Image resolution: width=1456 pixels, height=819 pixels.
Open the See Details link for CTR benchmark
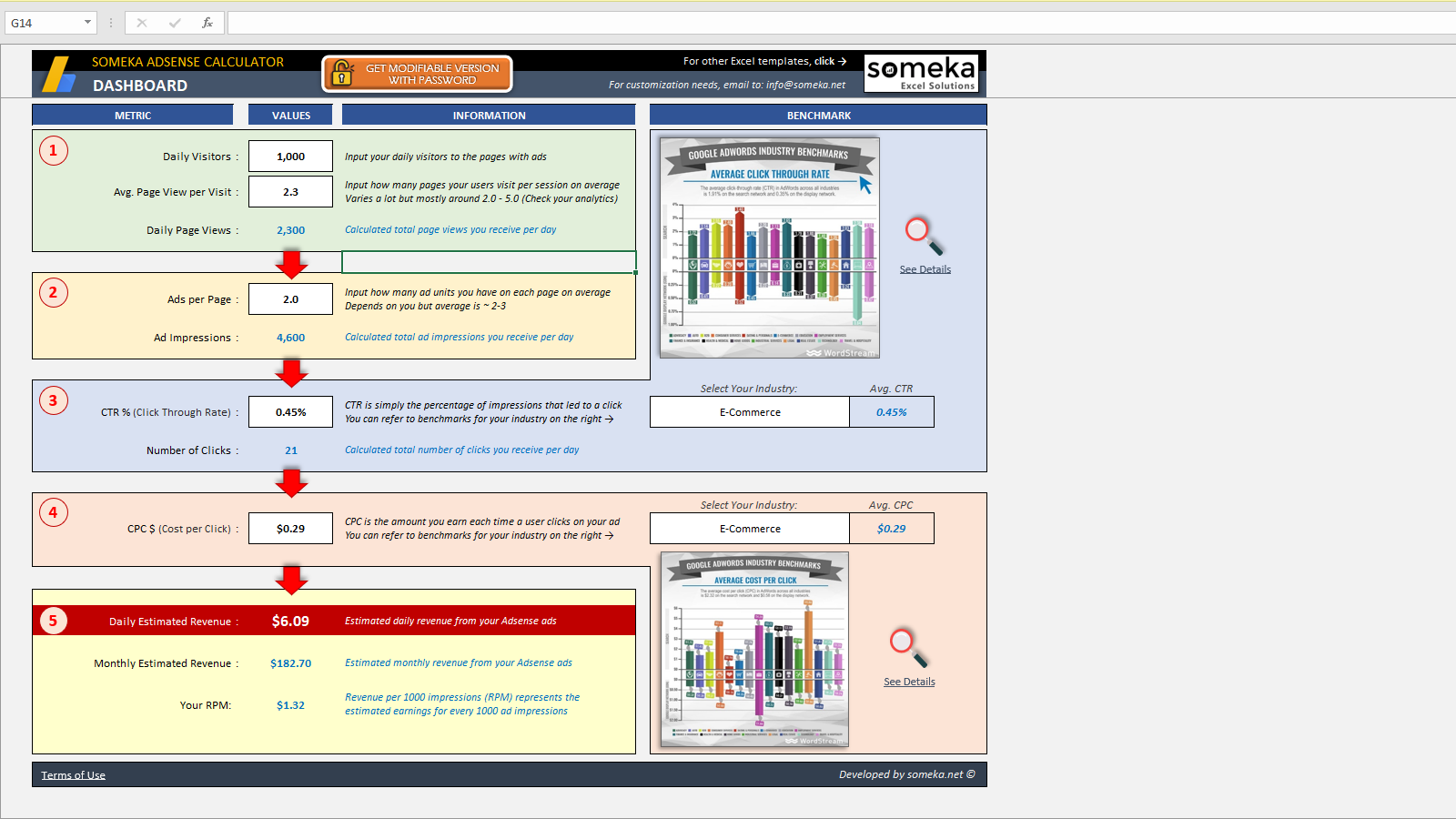(x=925, y=269)
